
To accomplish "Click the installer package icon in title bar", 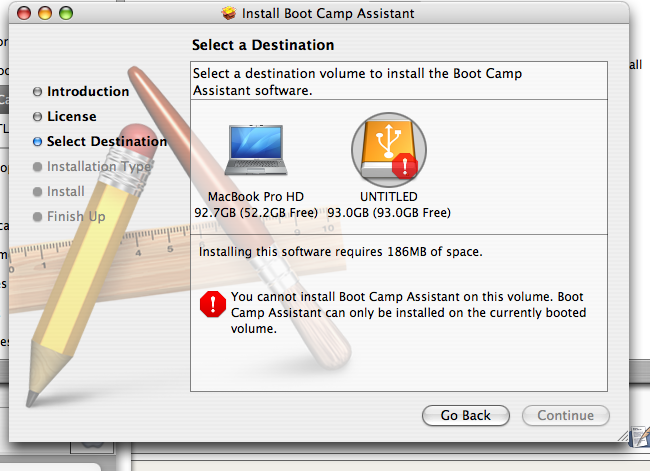I will (x=229, y=13).
